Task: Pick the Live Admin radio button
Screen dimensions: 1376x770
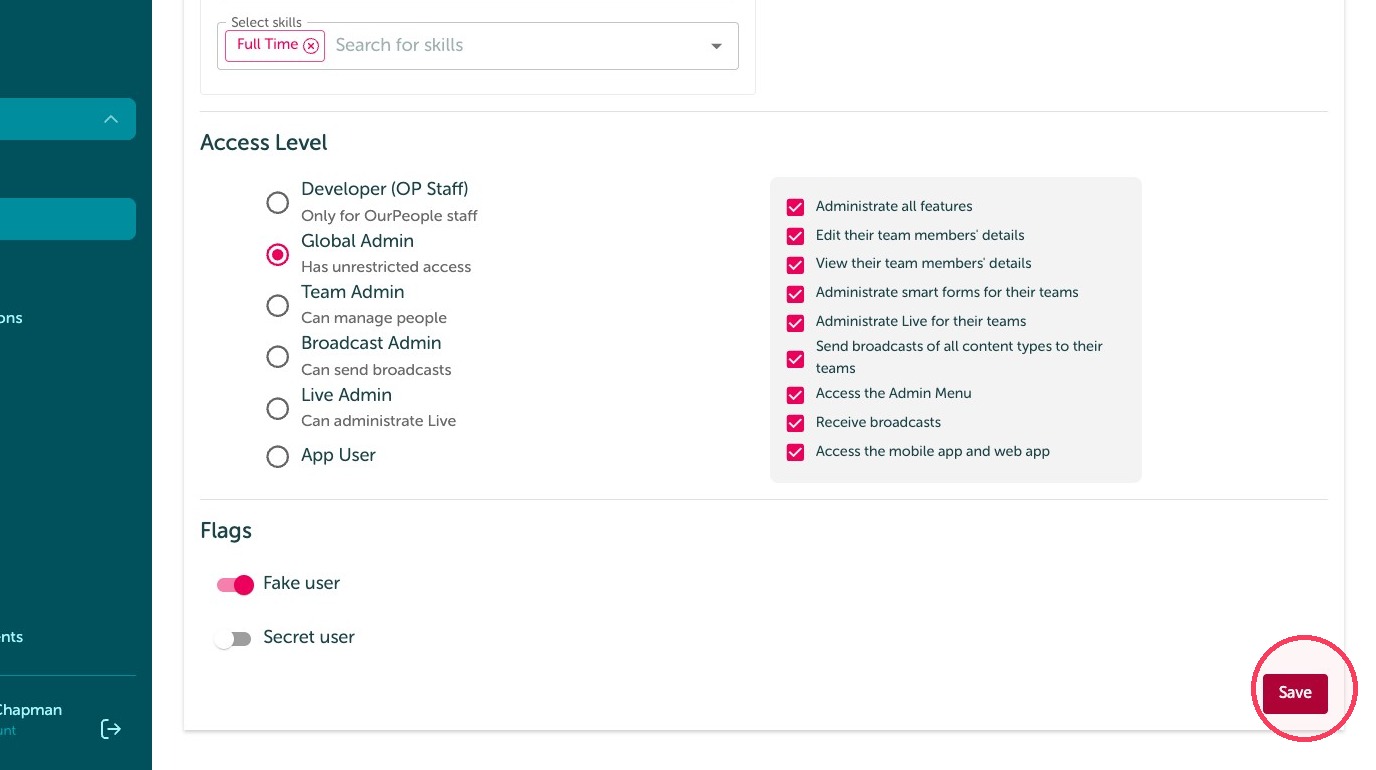Action: [277, 408]
